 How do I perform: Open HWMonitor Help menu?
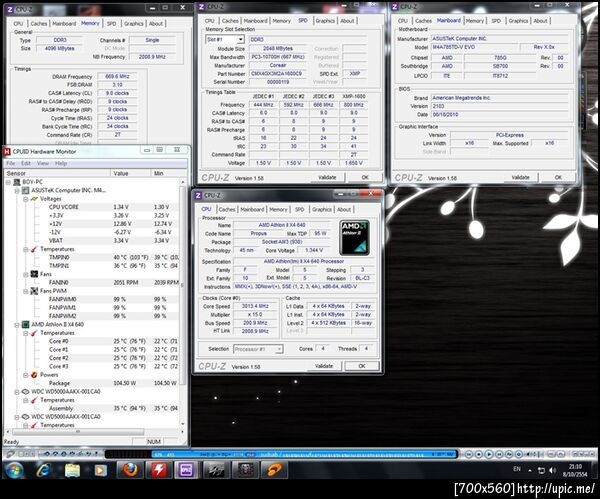click(x=61, y=163)
